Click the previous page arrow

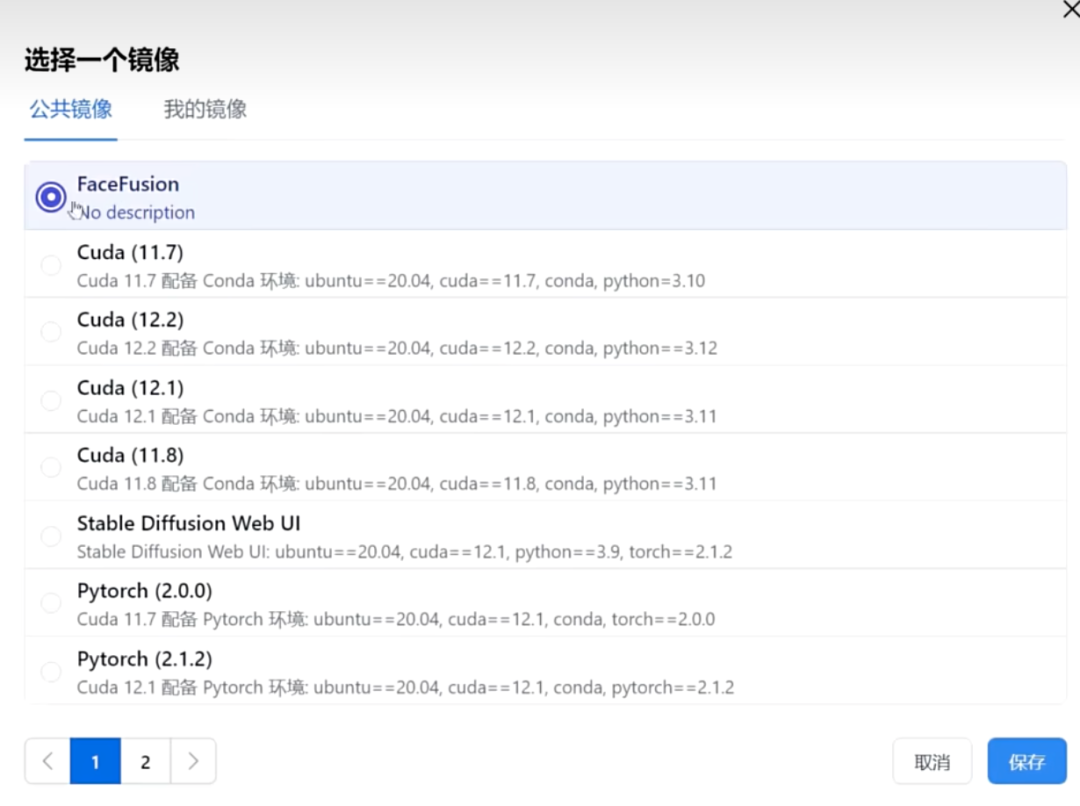(47, 761)
